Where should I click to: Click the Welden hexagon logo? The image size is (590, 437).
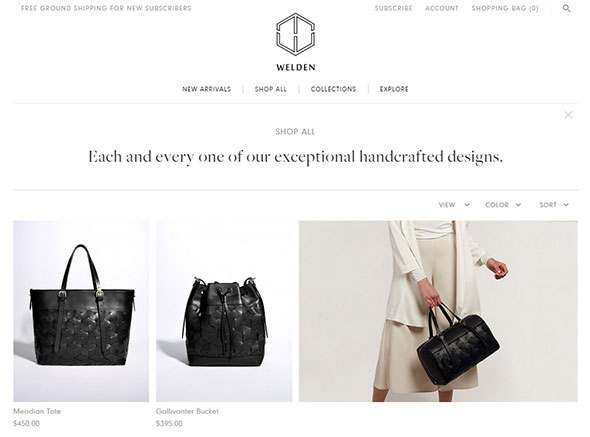[x=295, y=34]
